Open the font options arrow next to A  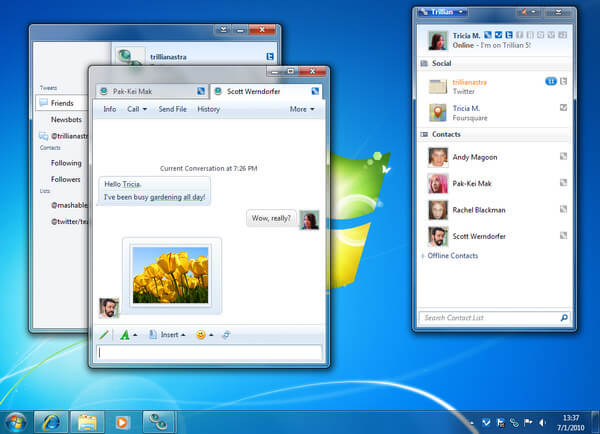[x=135, y=335]
